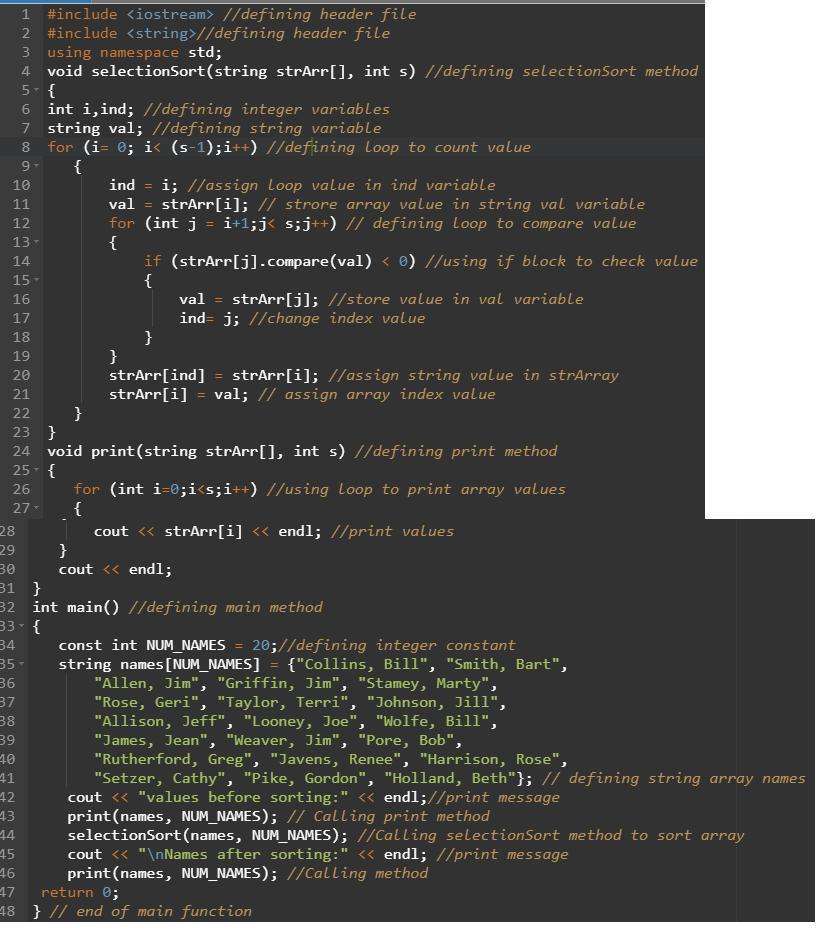The width and height of the screenshot is (819, 932).
Task: Click the string "Harrison, Rose"
Action: [489, 760]
